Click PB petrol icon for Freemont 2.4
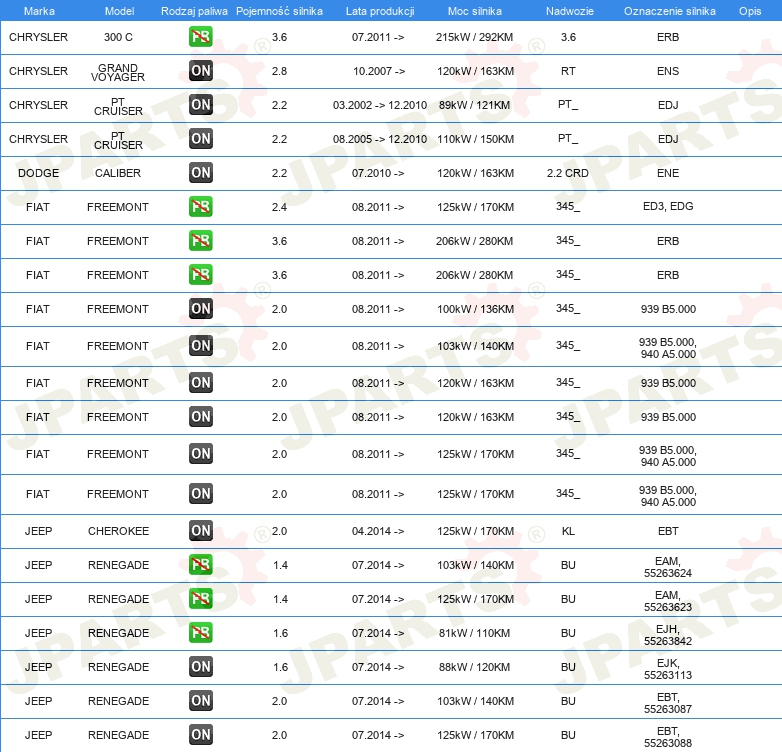 click(x=200, y=207)
